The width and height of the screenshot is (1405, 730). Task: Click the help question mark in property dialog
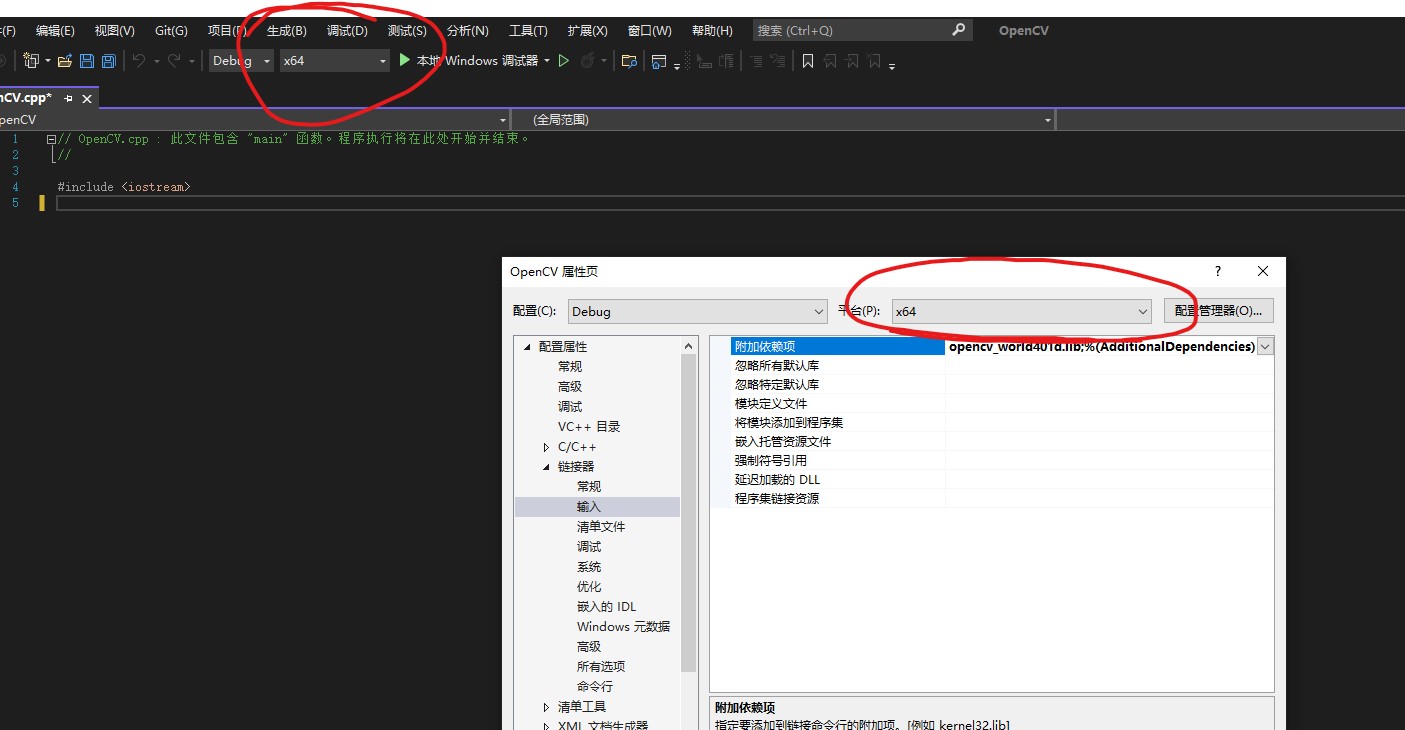1217,271
